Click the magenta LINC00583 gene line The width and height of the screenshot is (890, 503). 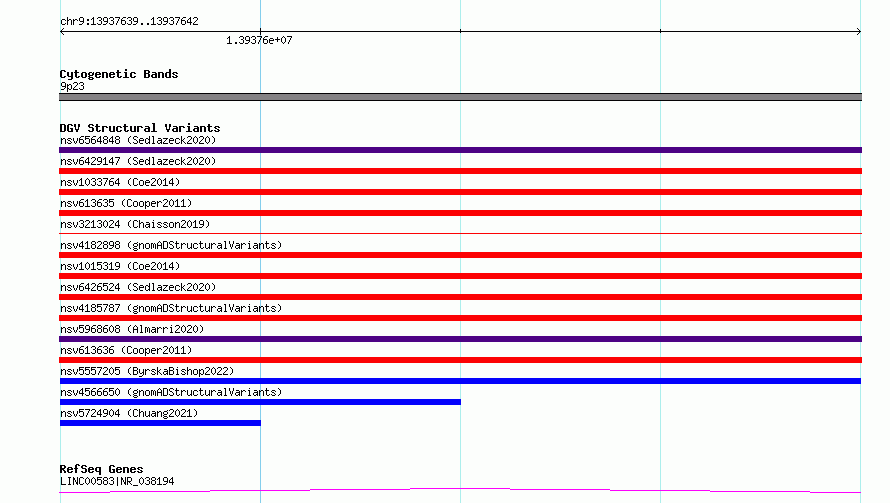point(460,490)
